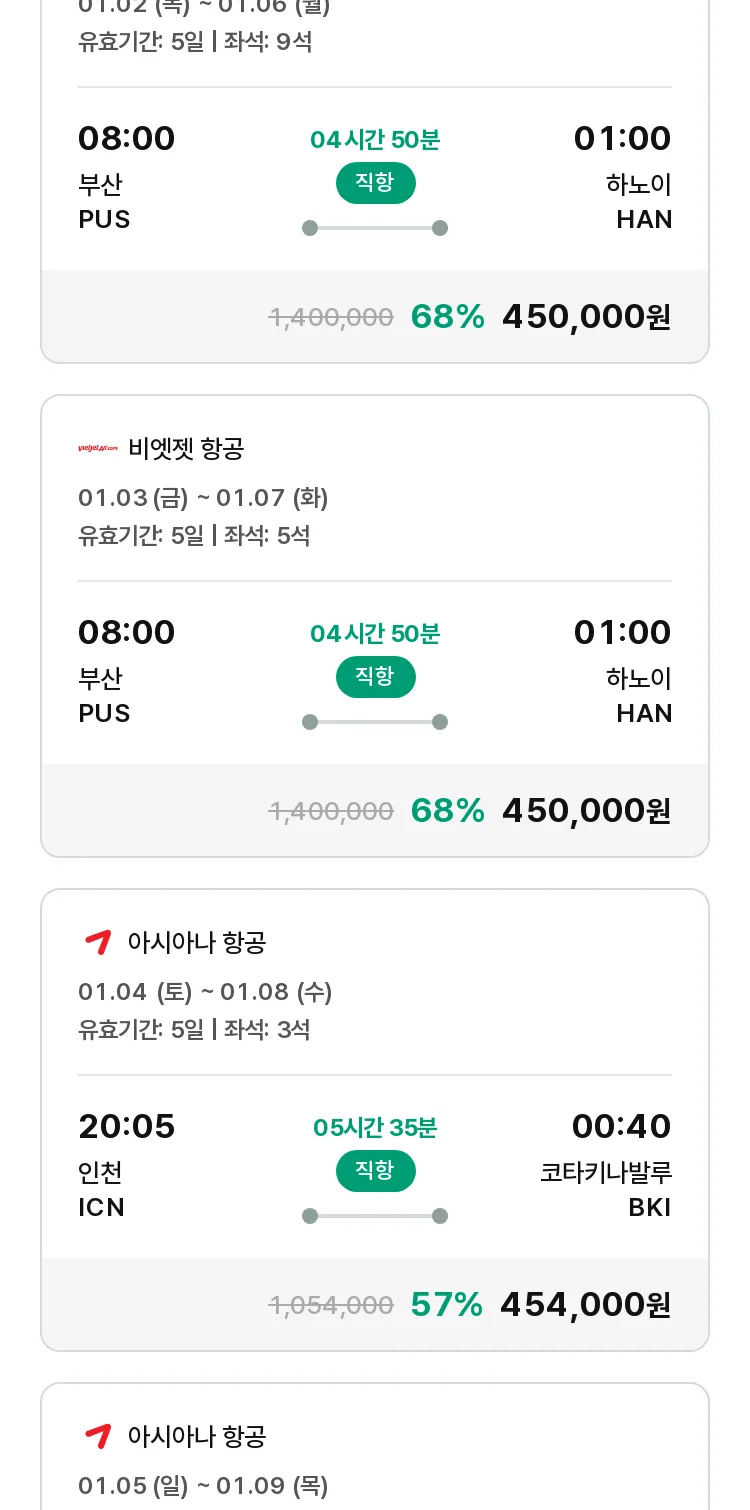Screen dimensions: 750x1510
Task: Open the 01.03 (금) ~ 01.07 (화) date range
Action: click(203, 498)
